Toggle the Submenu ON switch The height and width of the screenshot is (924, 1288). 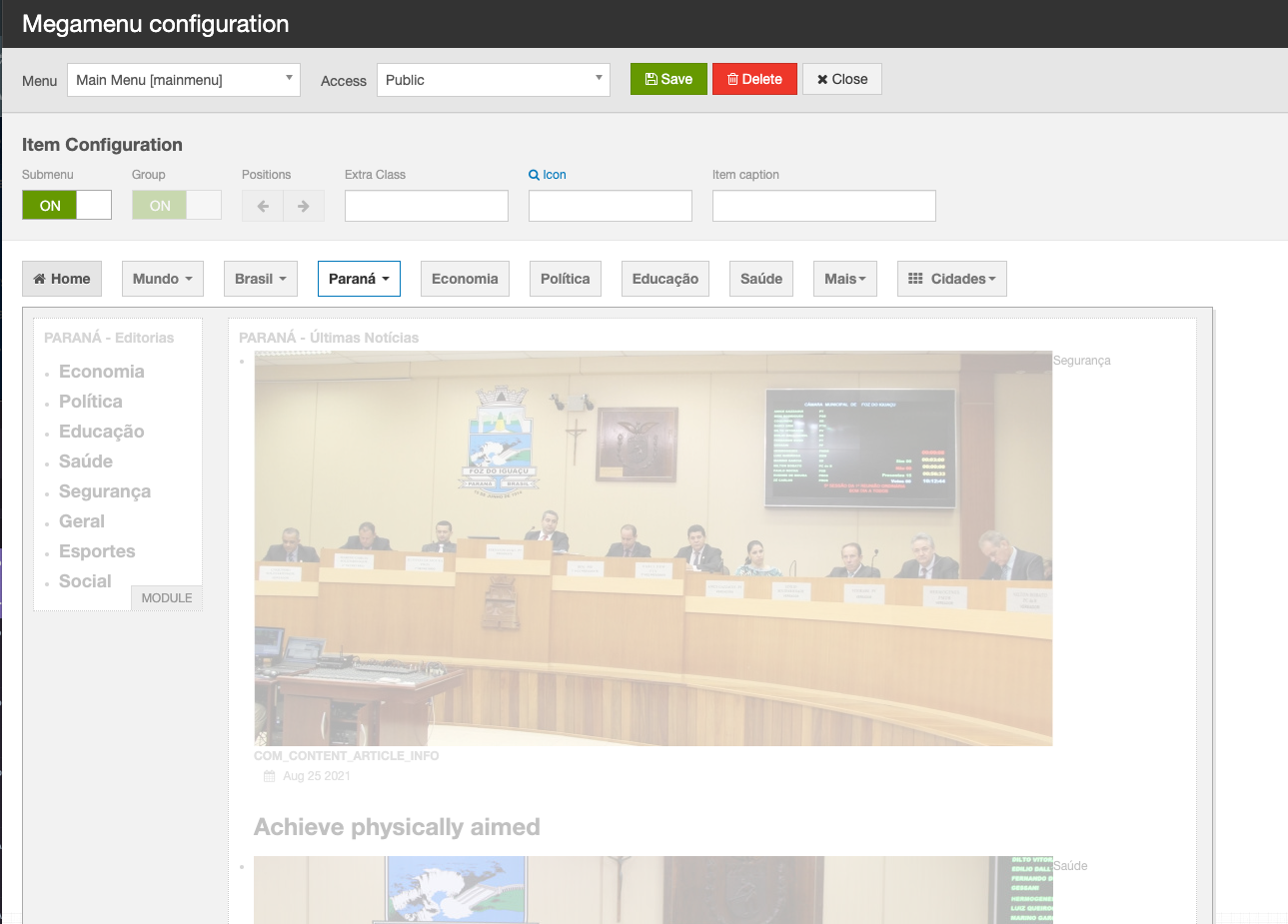(x=67, y=206)
